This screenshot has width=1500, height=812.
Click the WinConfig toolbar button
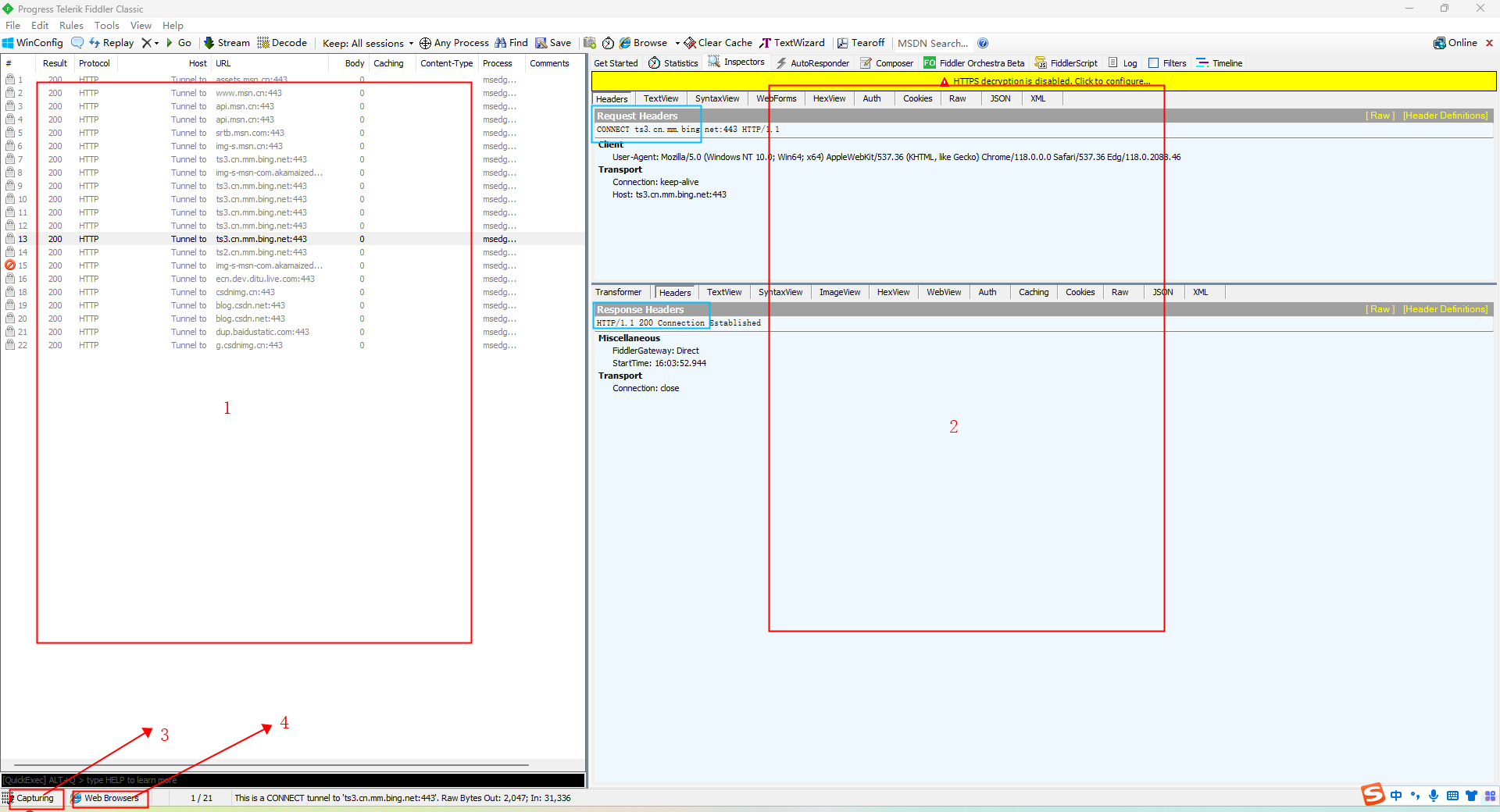(x=33, y=43)
